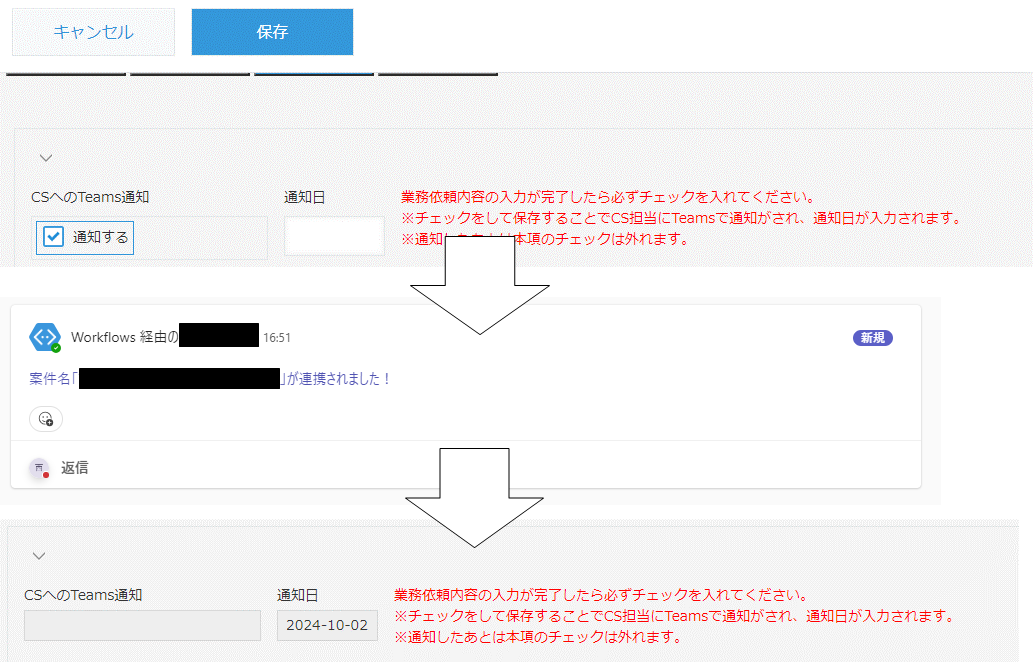Collapse the lower section using its chevron
This screenshot has width=1033, height=662.
[x=38, y=556]
